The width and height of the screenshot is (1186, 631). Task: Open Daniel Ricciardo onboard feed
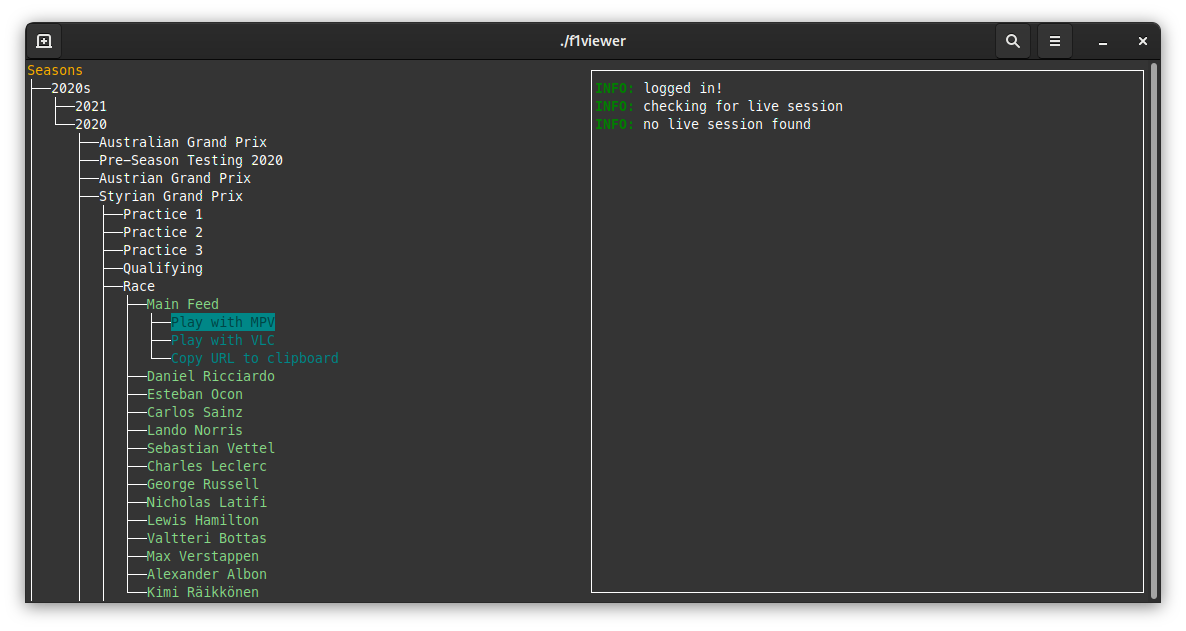211,377
